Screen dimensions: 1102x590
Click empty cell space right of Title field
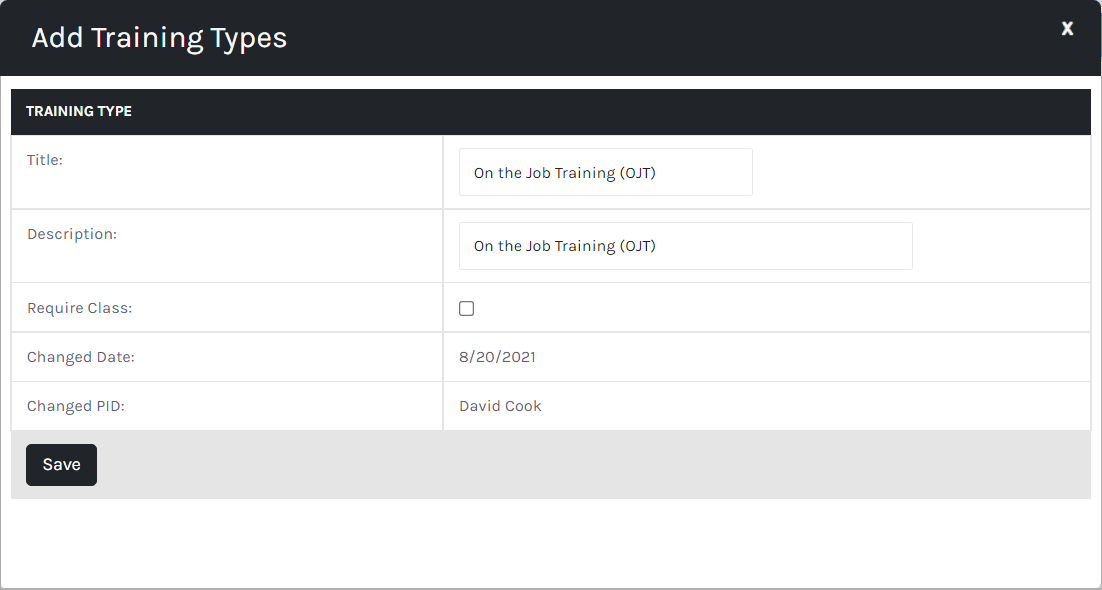[920, 173]
